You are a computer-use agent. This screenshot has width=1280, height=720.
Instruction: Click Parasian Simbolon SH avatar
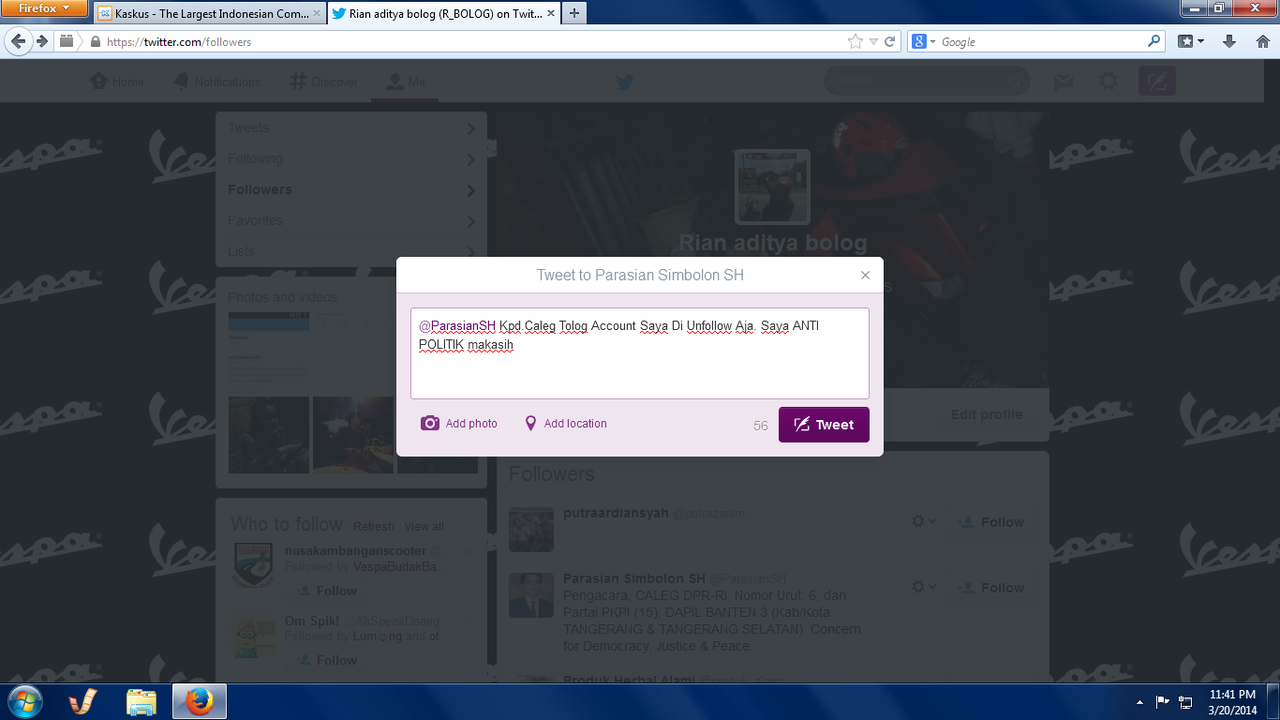[x=531, y=595]
